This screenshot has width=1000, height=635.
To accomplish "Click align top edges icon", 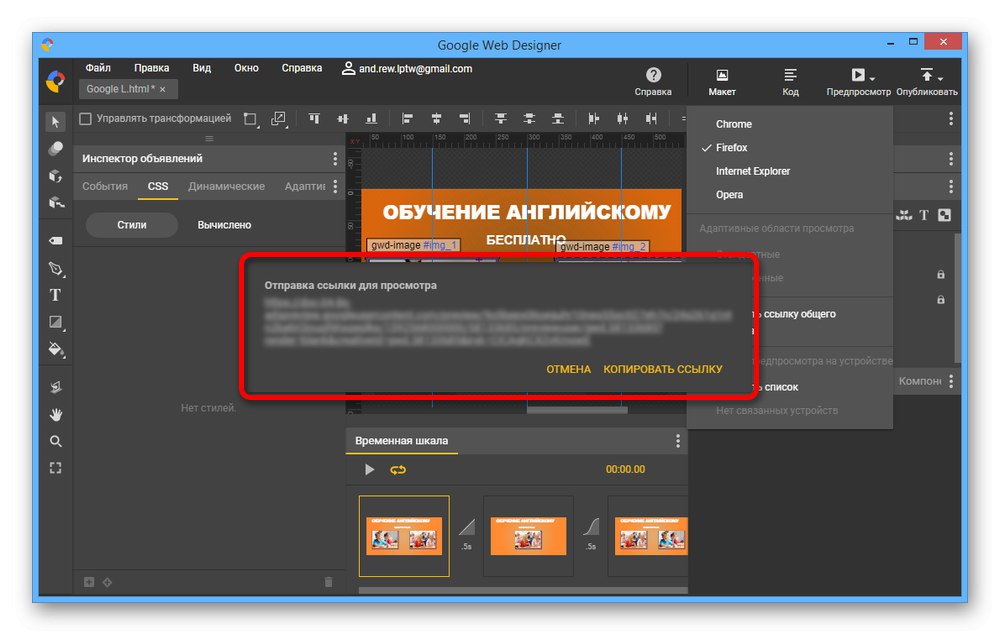I will [x=314, y=118].
